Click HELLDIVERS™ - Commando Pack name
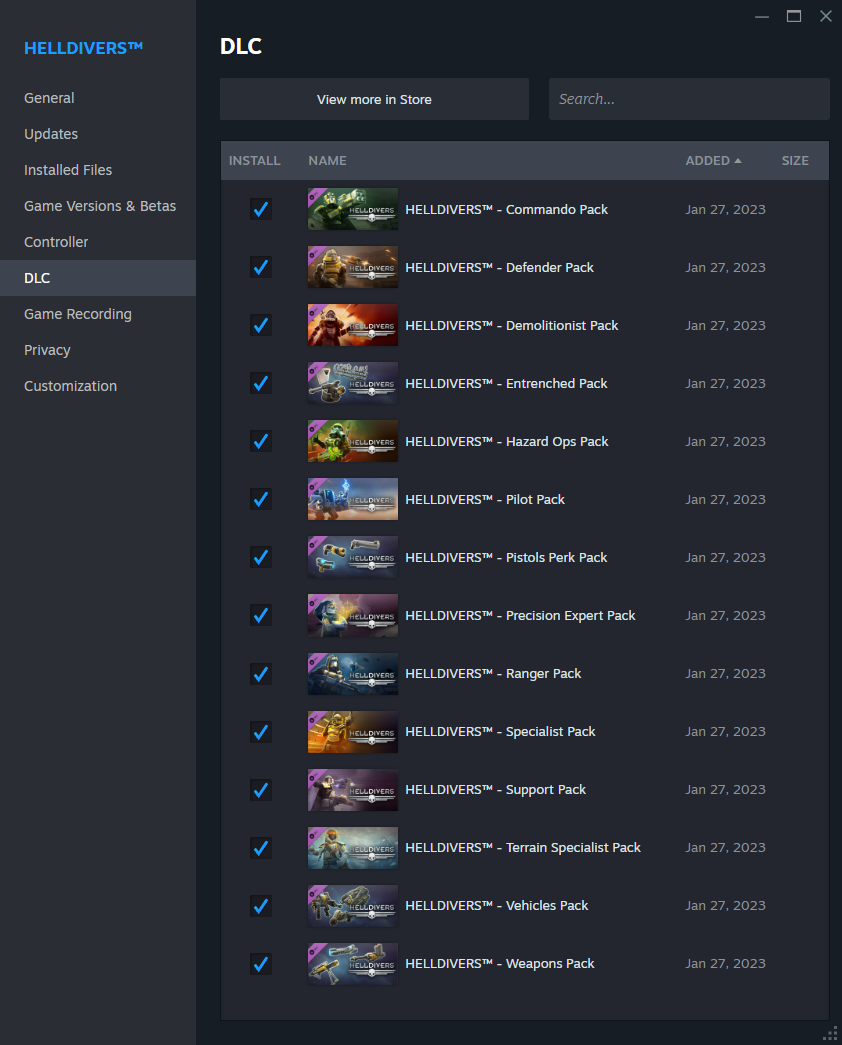 point(507,209)
